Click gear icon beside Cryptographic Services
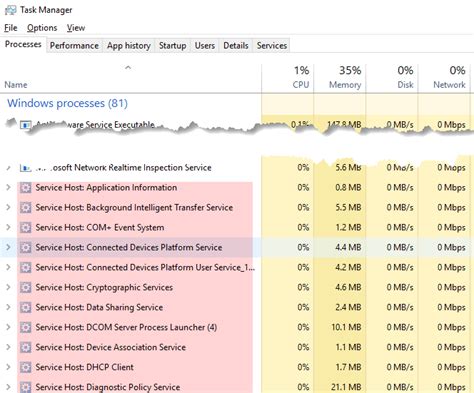This screenshot has height=393, width=474. [x=25, y=288]
